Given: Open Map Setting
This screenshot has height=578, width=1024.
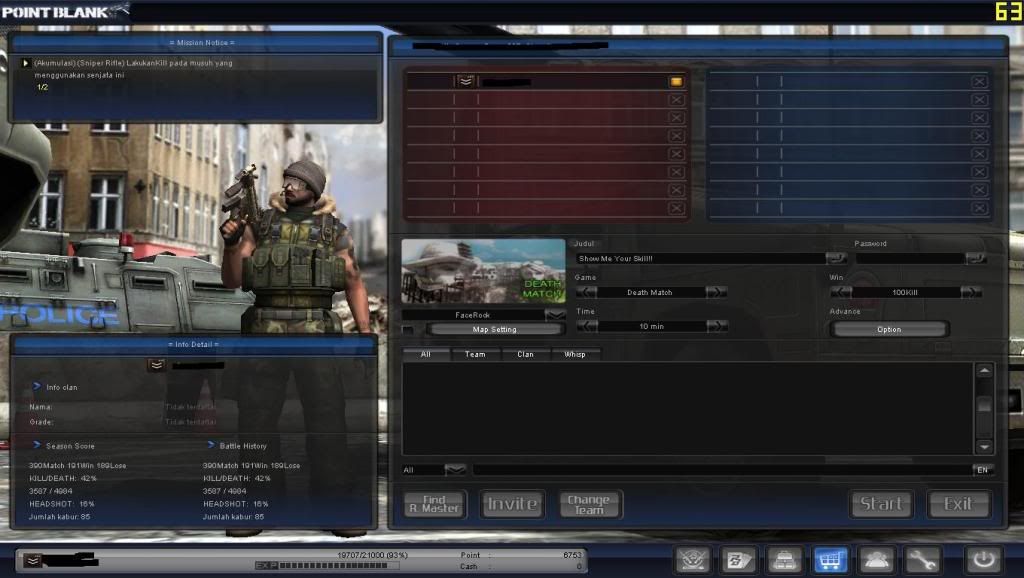Looking at the screenshot, I should click(x=494, y=330).
